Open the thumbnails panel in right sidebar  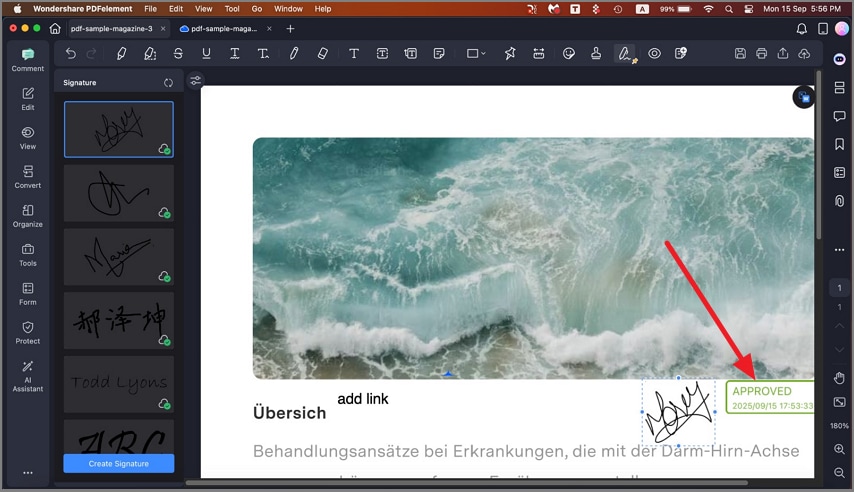tap(839, 87)
